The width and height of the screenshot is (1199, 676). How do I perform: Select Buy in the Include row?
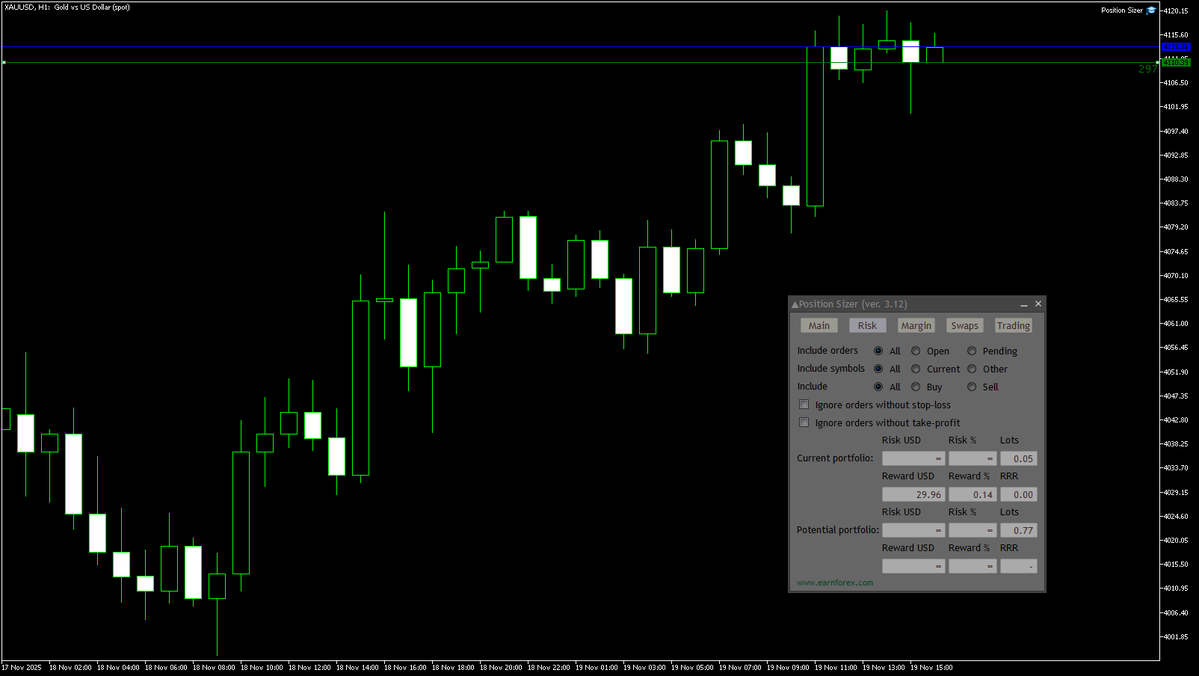(x=915, y=386)
